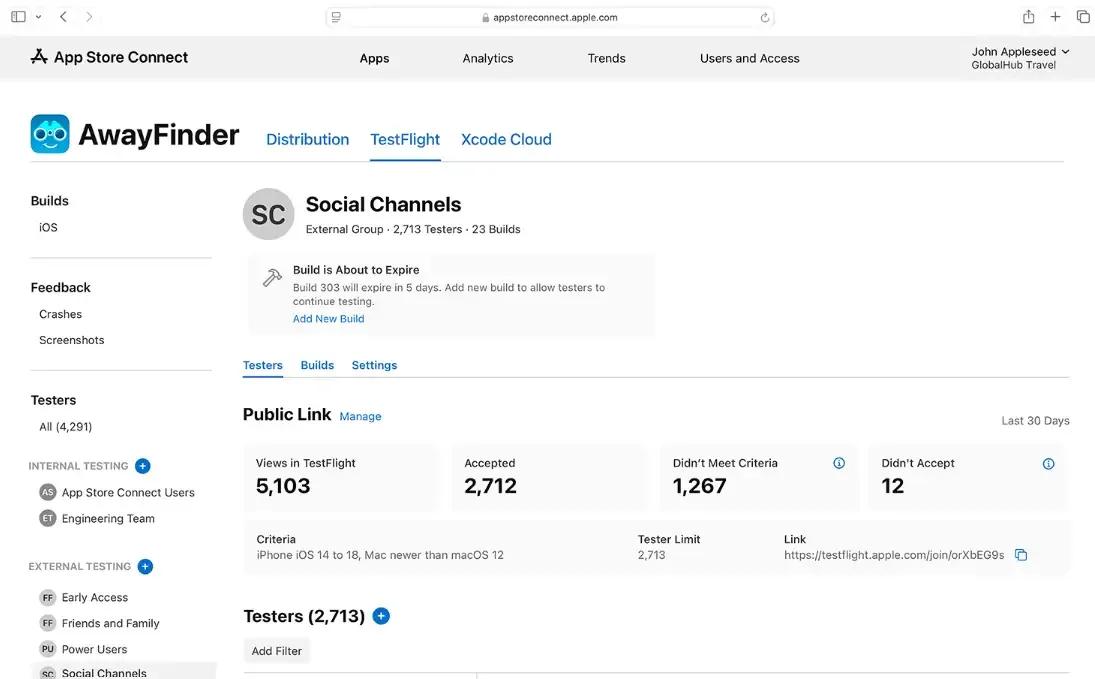Open Users and Access menu item
The height and width of the screenshot is (679, 1095).
pyautogui.click(x=749, y=59)
